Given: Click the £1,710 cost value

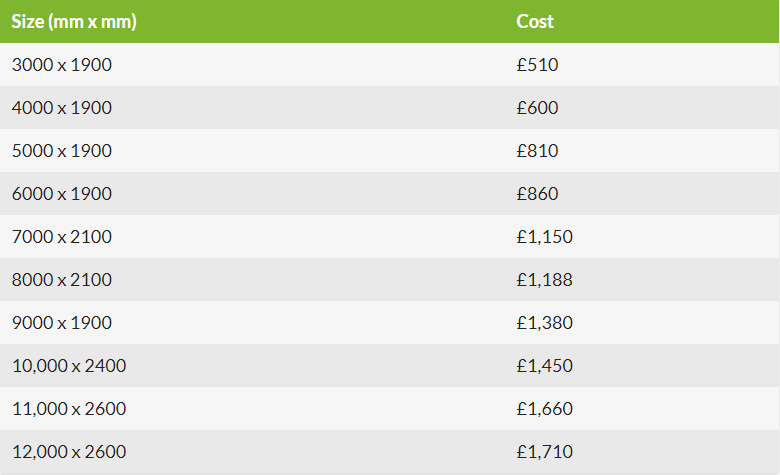Looking at the screenshot, I should tap(545, 452).
